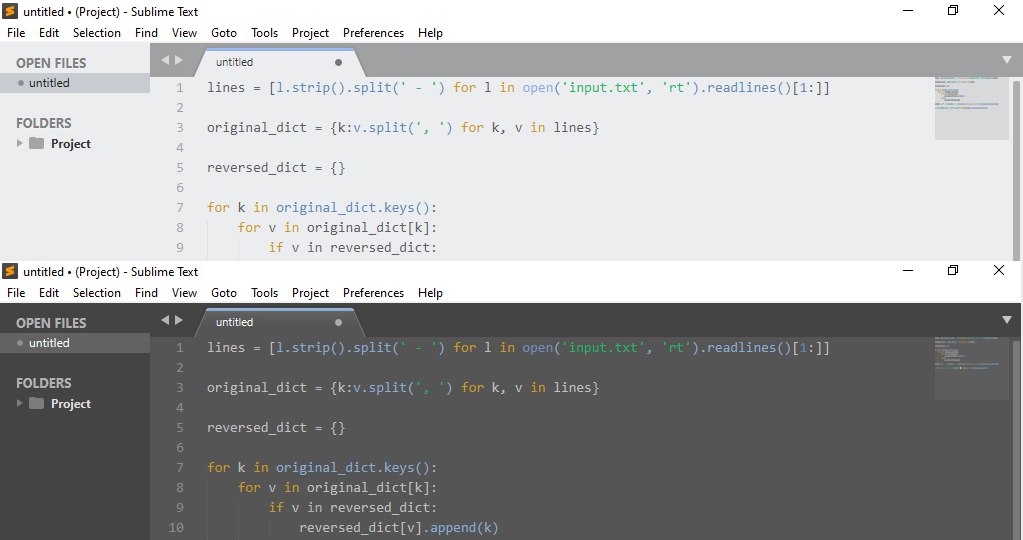Viewport: 1023px width, 540px height.
Task: Open Find menu in bottom dark-theme window
Action: (146, 293)
